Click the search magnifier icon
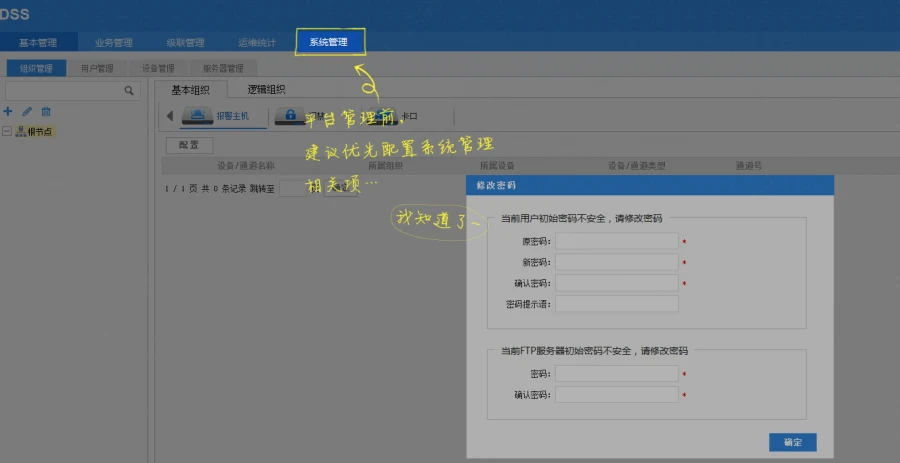The width and height of the screenshot is (900, 463). [129, 91]
